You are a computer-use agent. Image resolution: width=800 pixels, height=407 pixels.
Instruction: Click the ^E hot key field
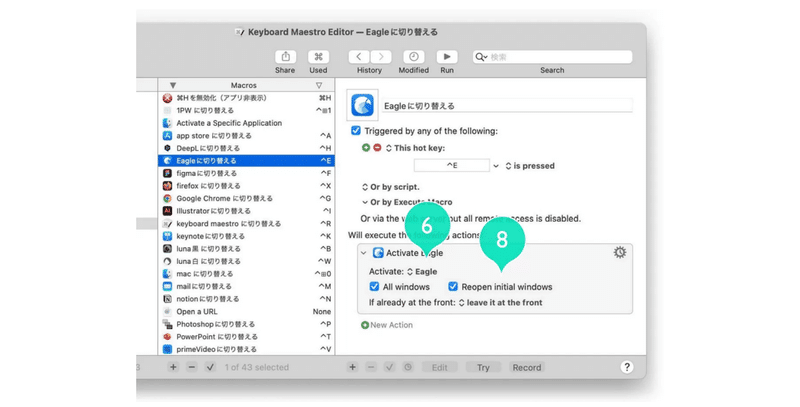(452, 165)
